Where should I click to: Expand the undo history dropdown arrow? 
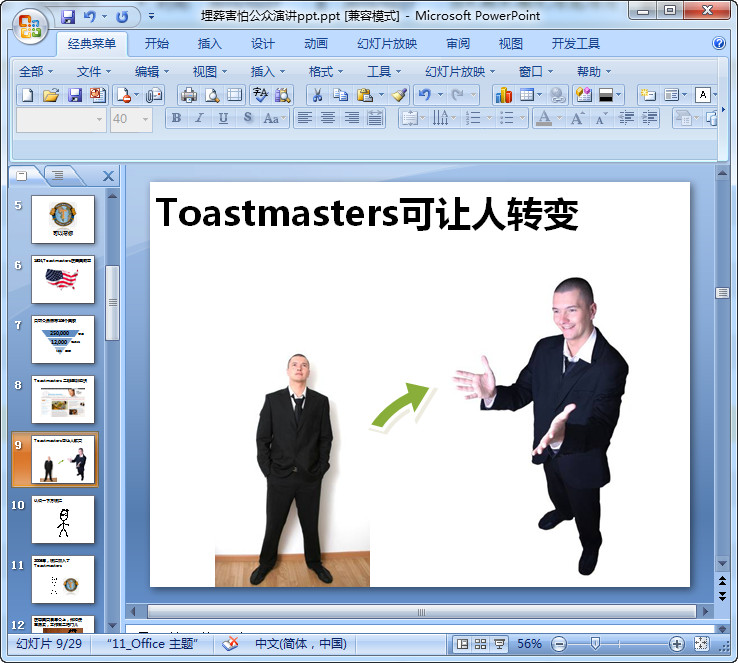pos(440,95)
